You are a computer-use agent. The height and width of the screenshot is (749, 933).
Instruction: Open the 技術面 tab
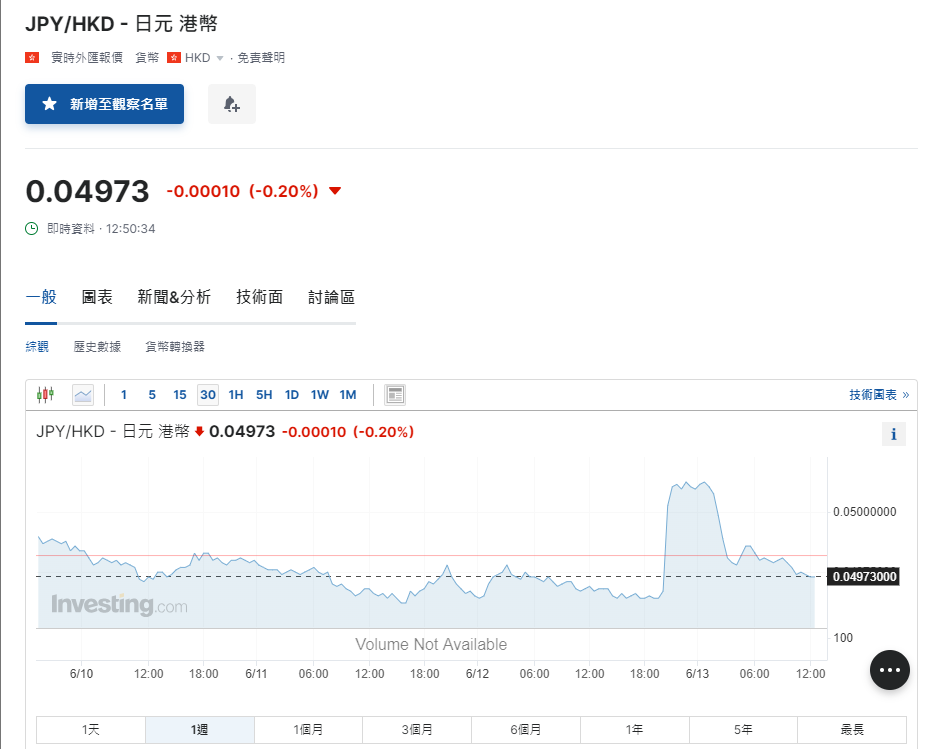[x=258, y=297]
